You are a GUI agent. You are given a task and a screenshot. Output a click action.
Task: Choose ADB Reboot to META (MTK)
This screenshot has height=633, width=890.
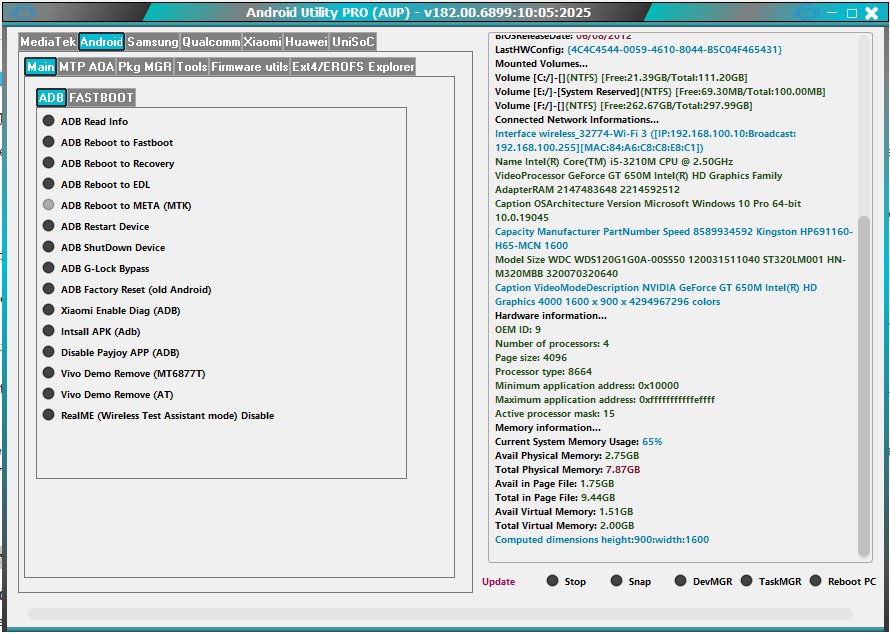point(117,205)
